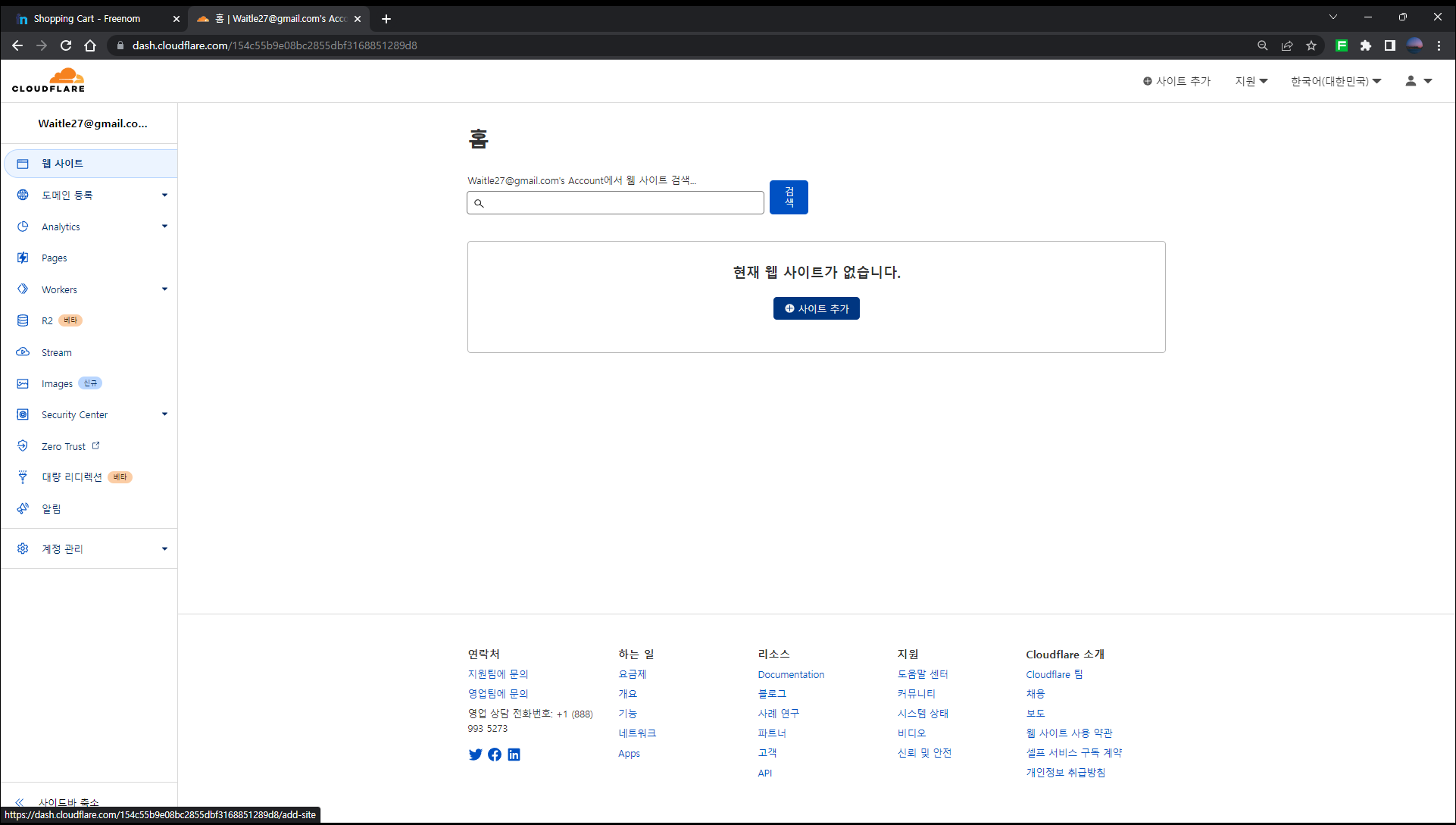Click the Stream sidebar icon

coord(23,352)
